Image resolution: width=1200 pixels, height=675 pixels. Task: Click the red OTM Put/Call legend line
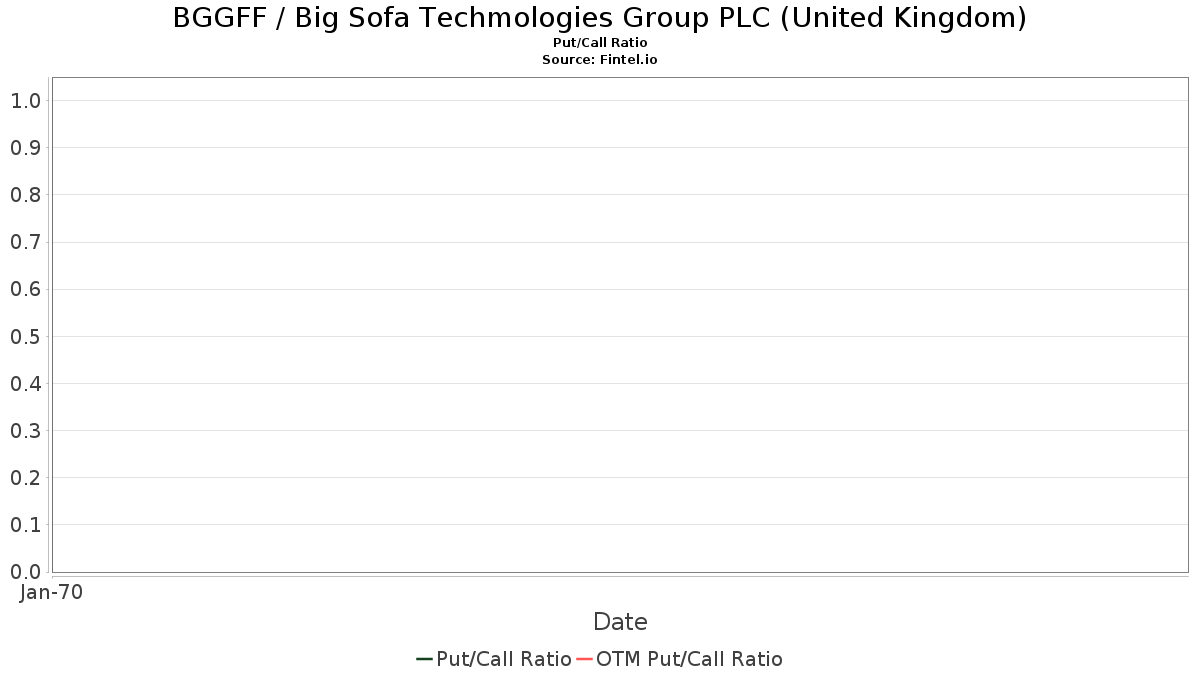point(585,659)
